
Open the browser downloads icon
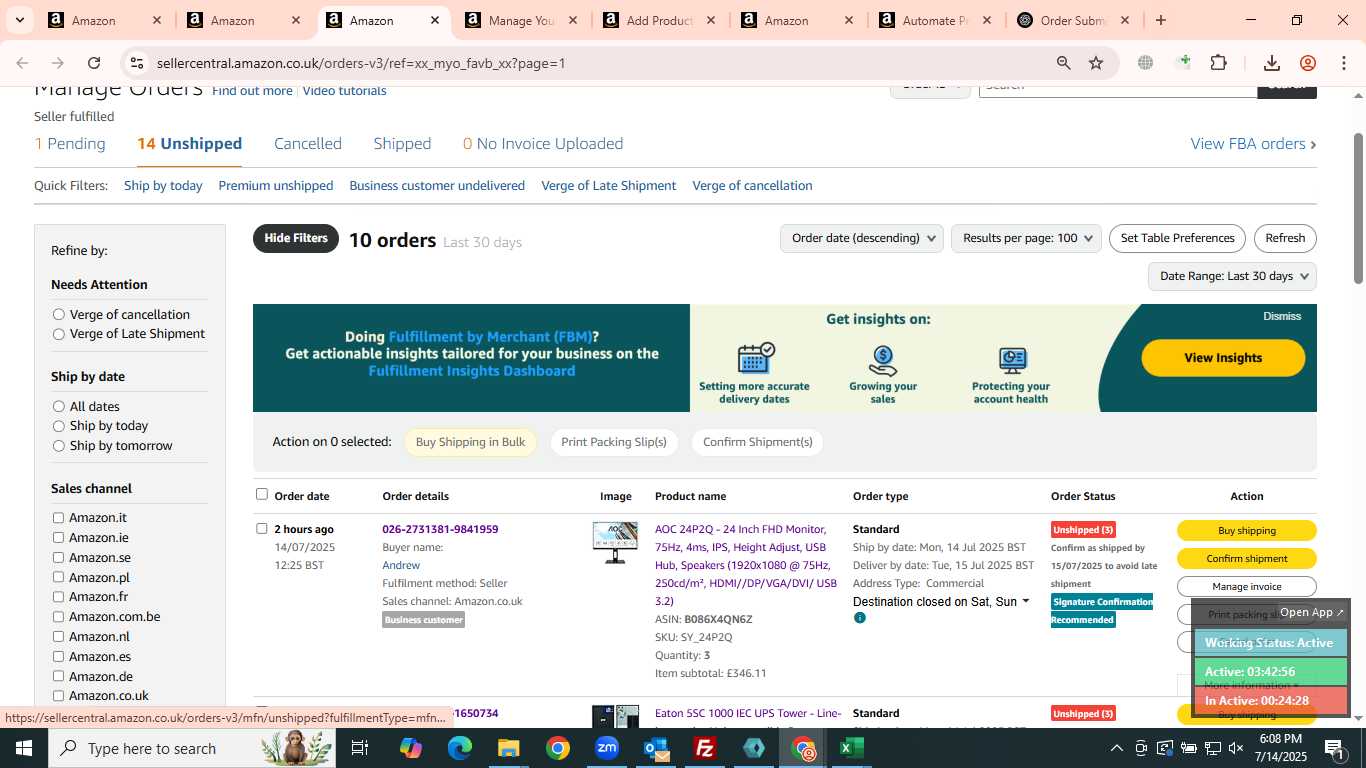(x=1272, y=63)
